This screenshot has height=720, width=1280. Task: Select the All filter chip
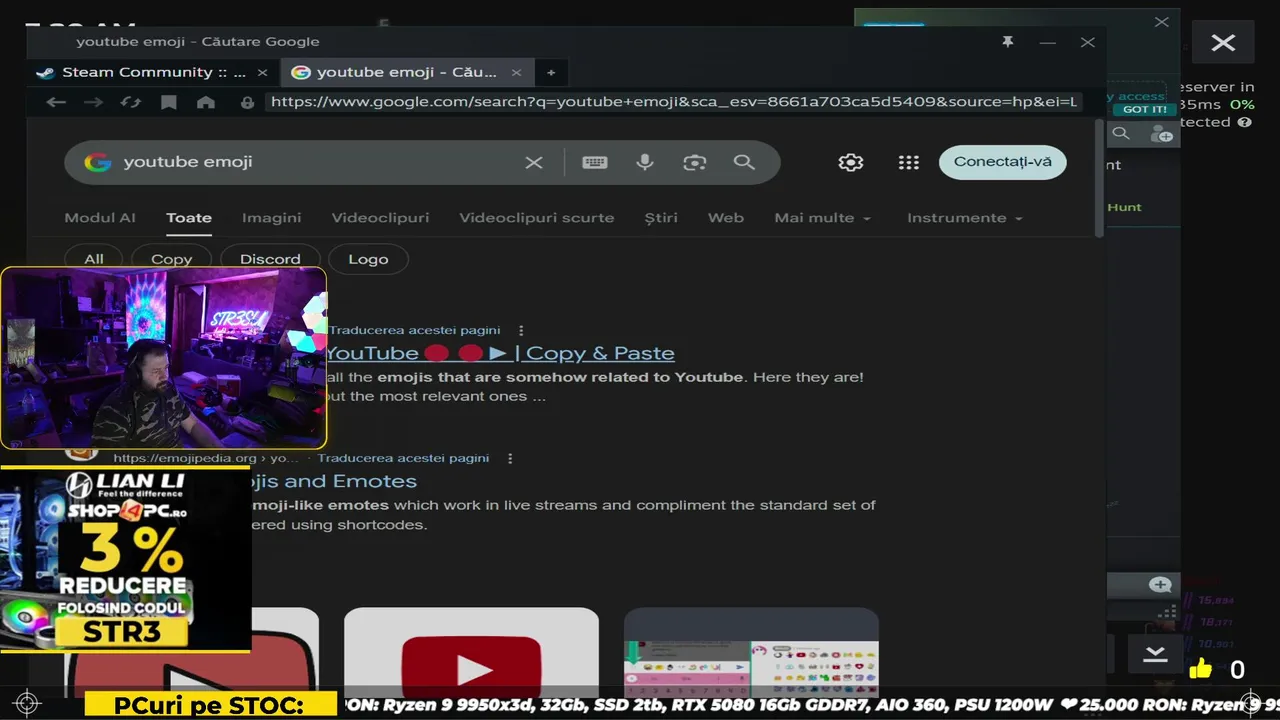pyautogui.click(x=94, y=258)
